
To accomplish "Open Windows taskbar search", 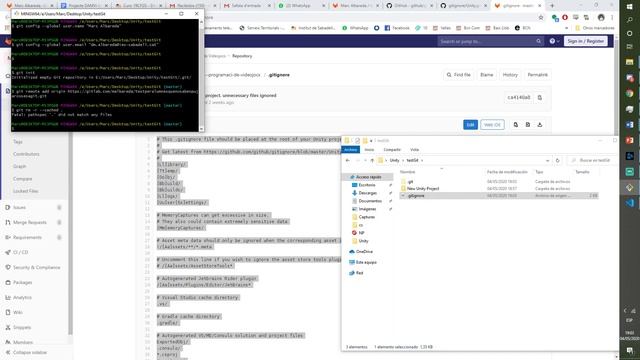I will 630,20.
